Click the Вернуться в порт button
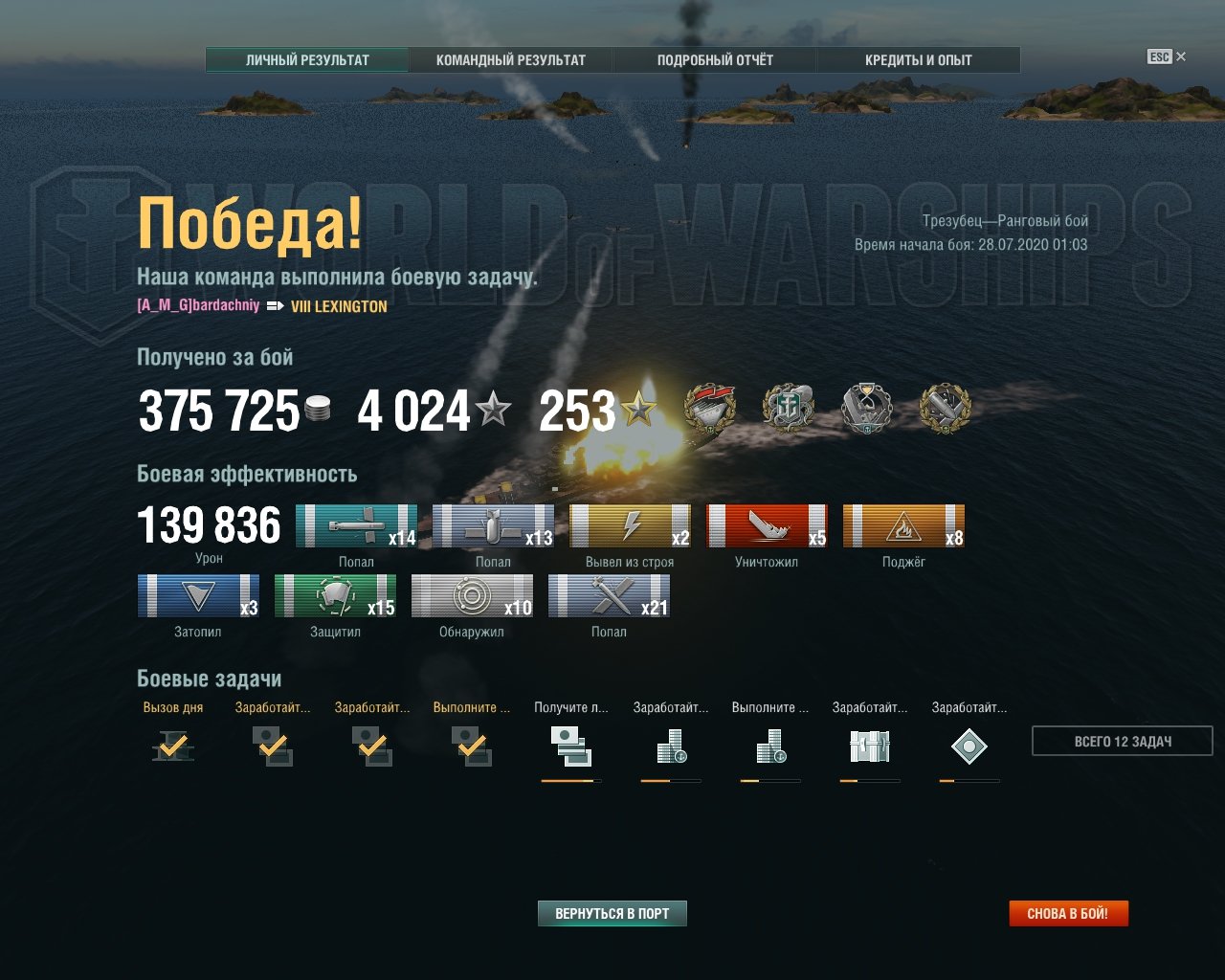 click(612, 914)
